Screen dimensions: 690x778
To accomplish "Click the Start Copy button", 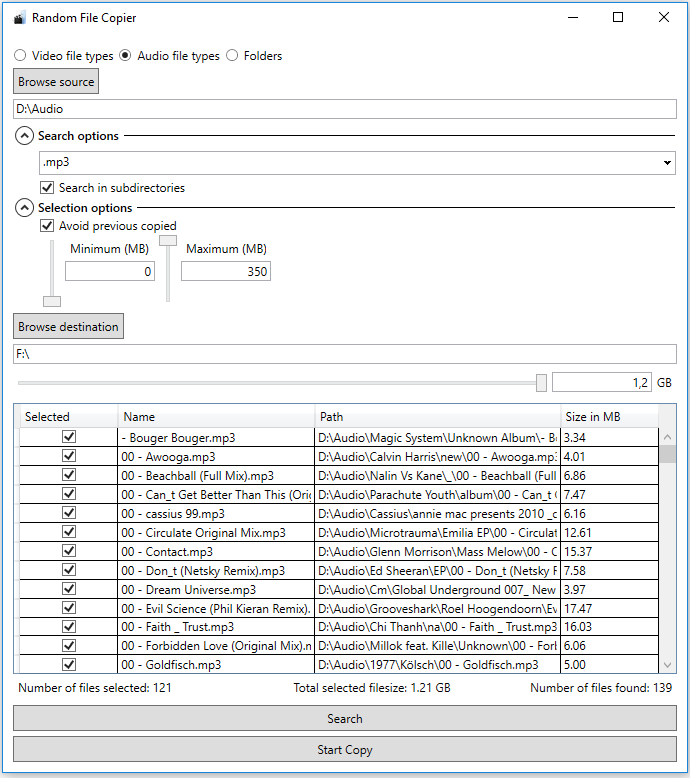I will (345, 749).
